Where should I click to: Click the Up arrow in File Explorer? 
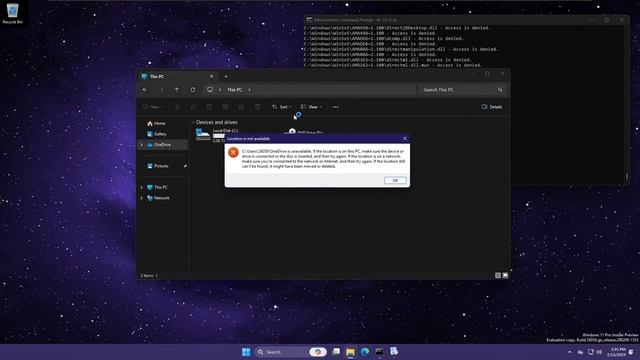177,90
